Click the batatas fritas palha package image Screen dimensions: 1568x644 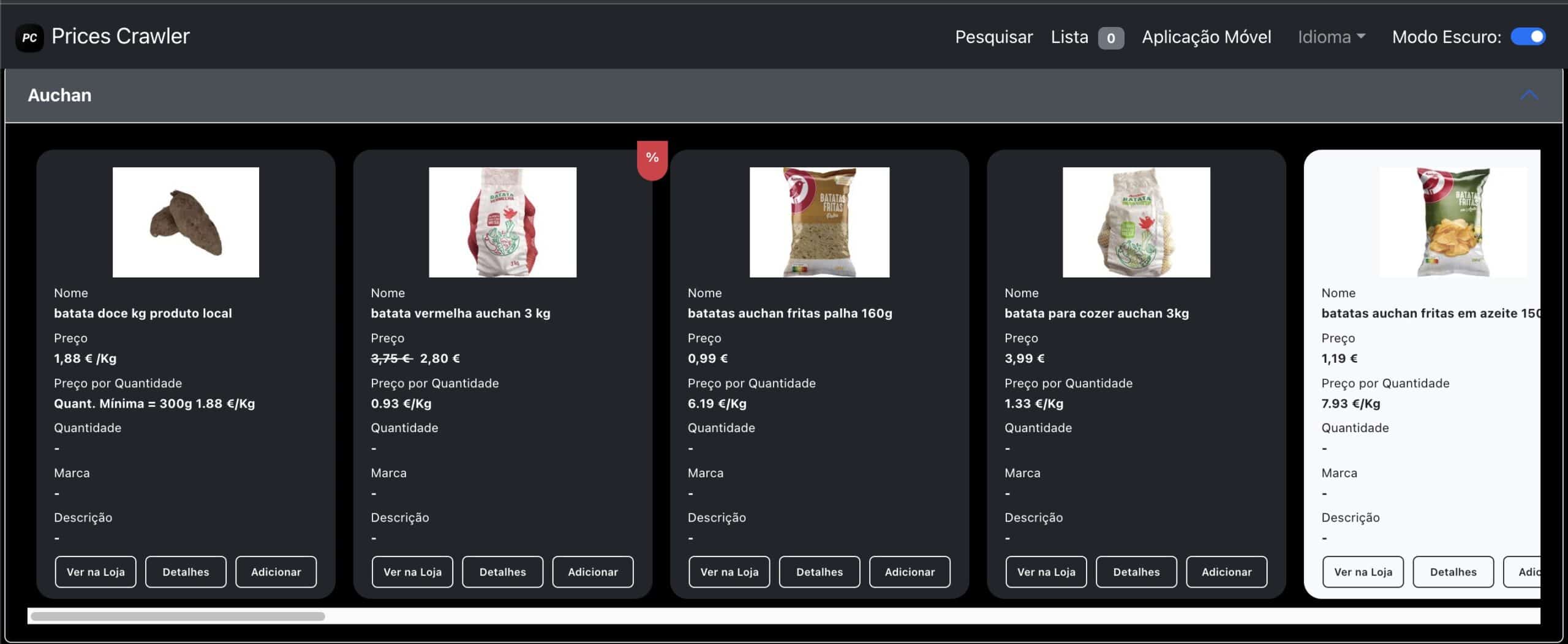pos(819,222)
